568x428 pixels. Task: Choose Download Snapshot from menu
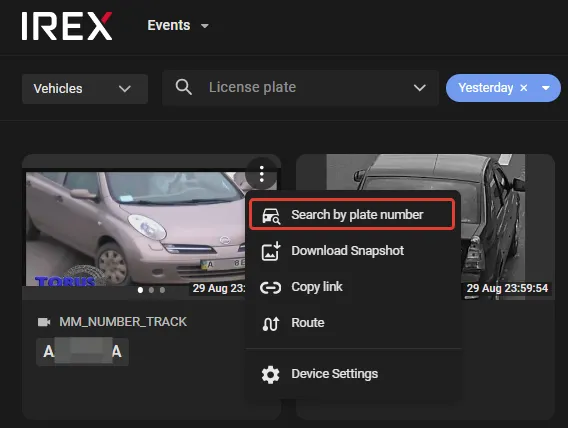pyautogui.click(x=353, y=251)
